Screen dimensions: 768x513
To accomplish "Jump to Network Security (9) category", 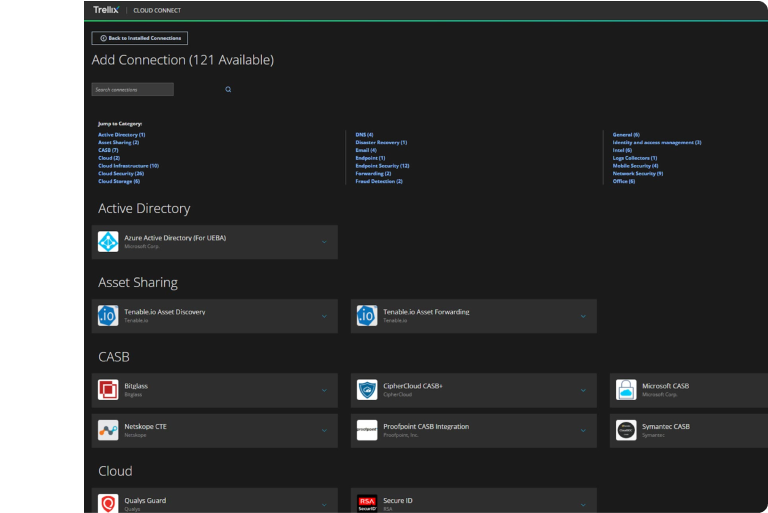I will (638, 173).
